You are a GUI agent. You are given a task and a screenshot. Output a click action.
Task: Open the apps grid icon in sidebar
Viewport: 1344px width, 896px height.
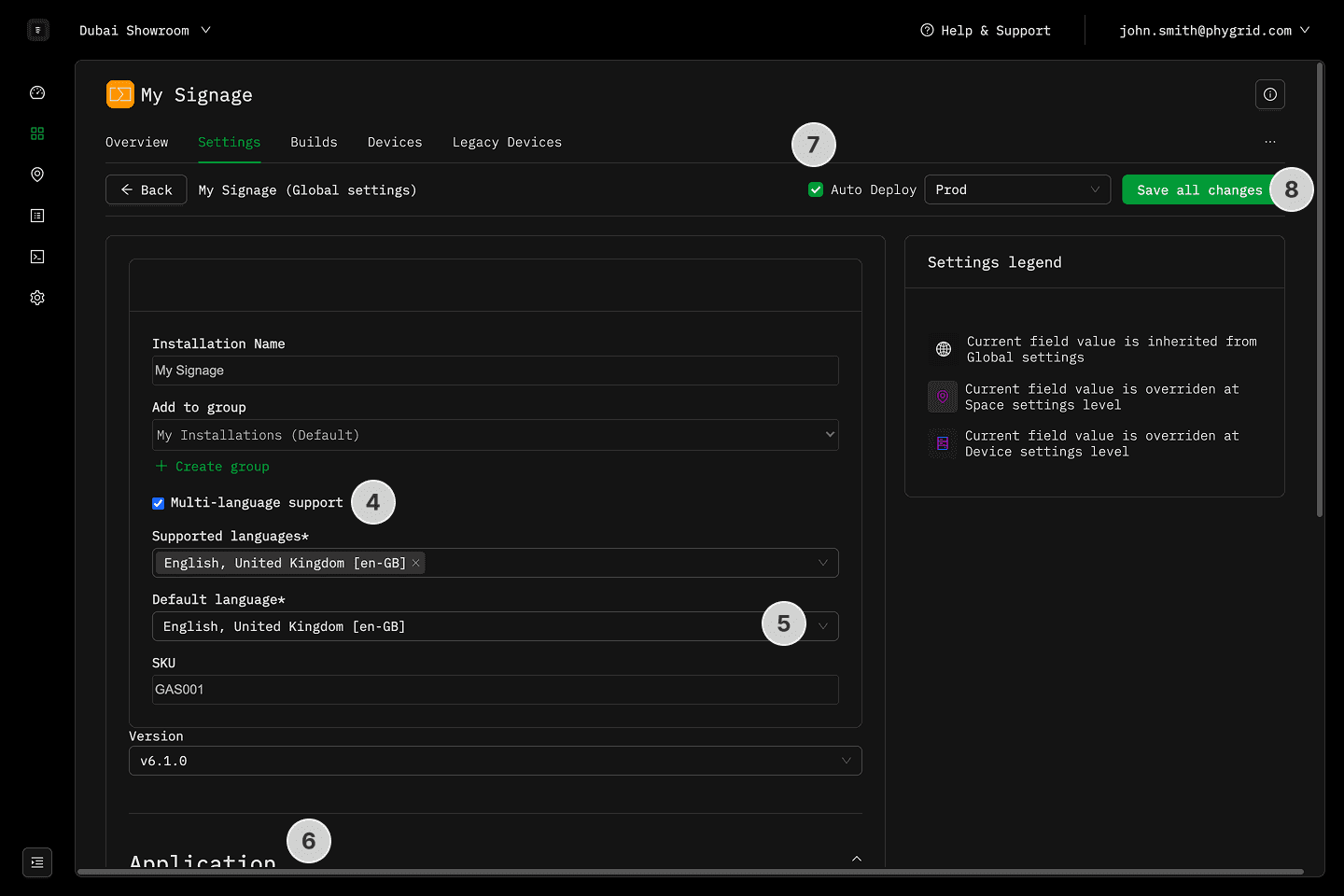click(x=37, y=133)
